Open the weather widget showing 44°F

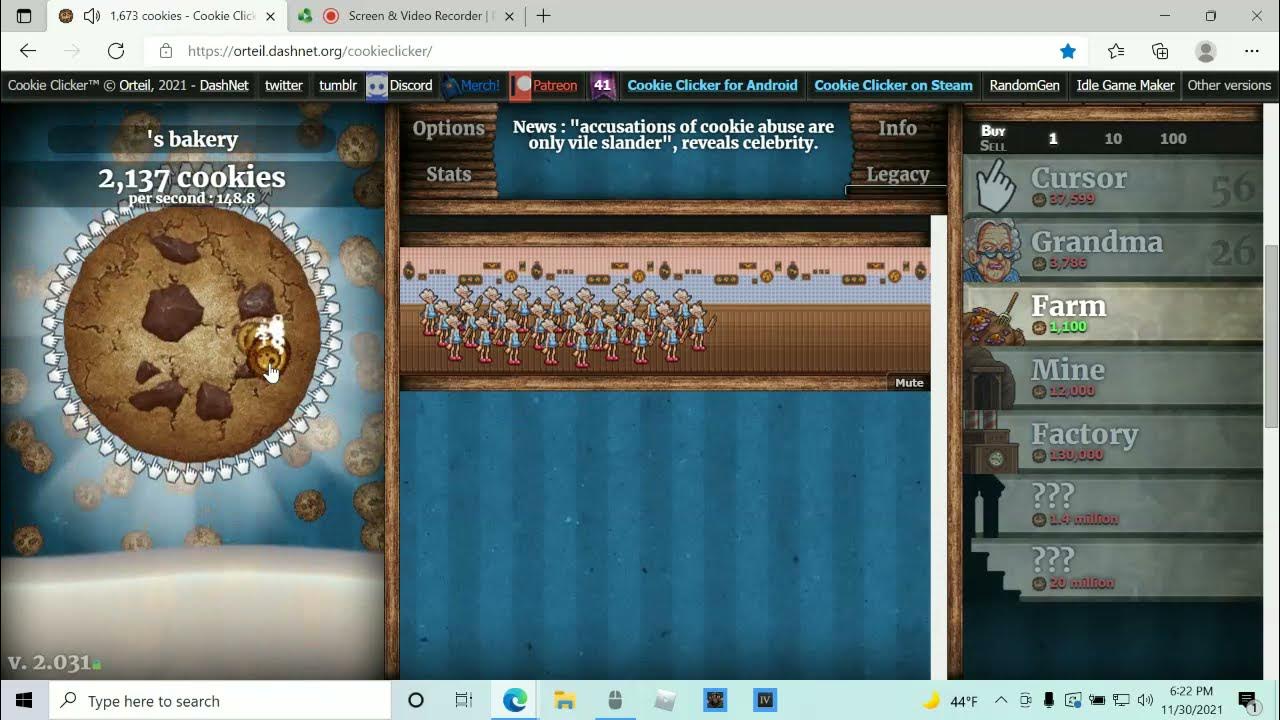tap(950, 700)
